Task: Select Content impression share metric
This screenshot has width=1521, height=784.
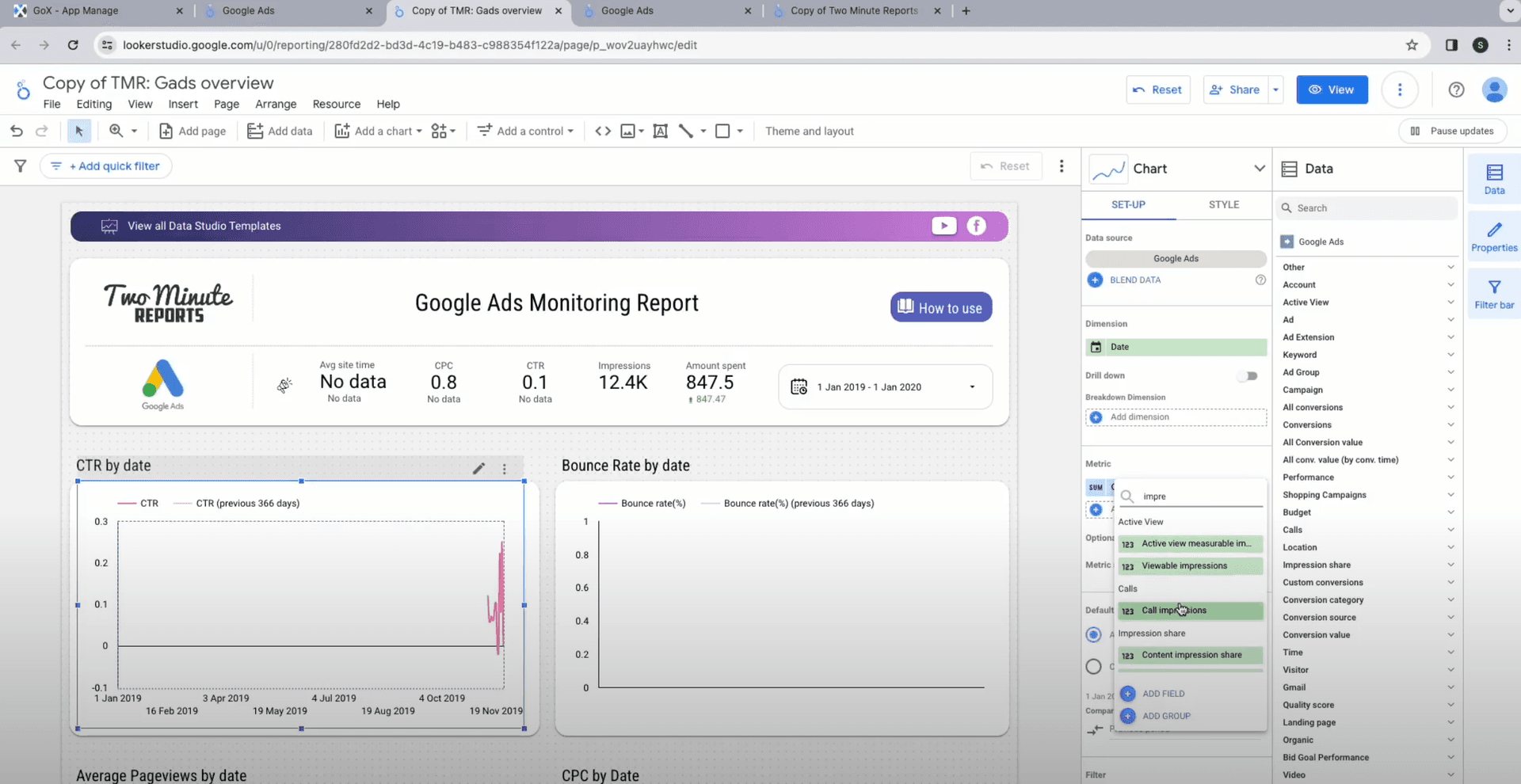Action: click(1190, 655)
